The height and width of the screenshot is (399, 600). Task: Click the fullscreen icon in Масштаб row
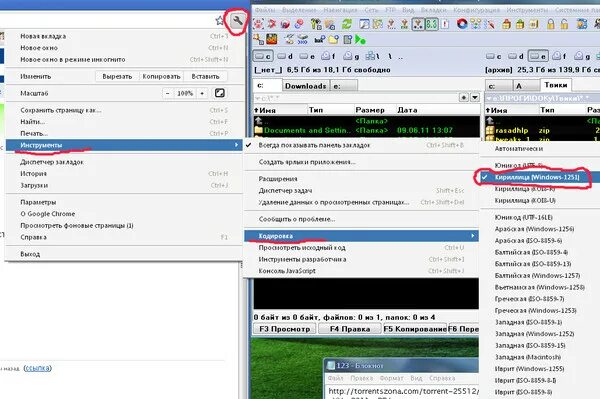coord(220,93)
